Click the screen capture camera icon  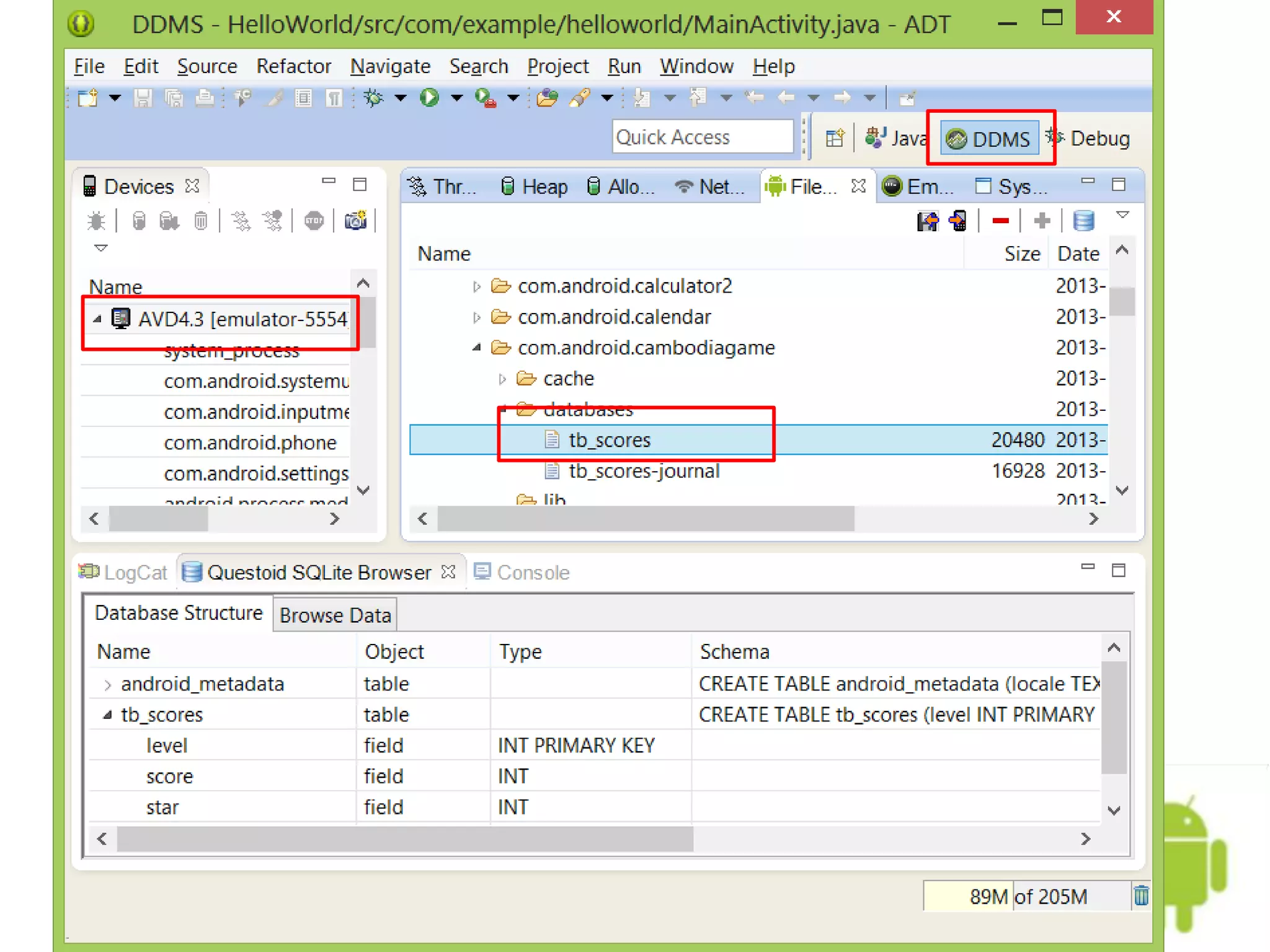(x=355, y=221)
